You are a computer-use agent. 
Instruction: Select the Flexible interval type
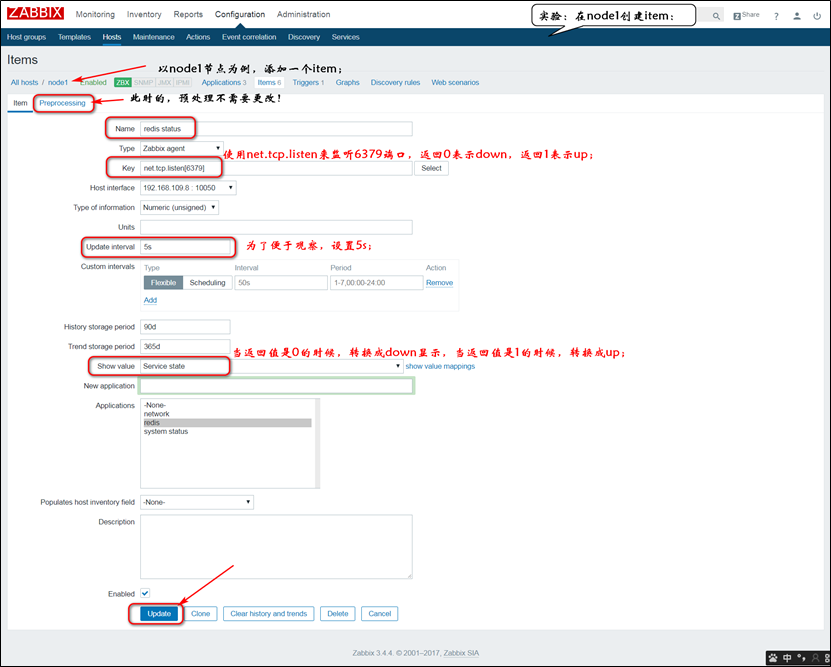[163, 283]
